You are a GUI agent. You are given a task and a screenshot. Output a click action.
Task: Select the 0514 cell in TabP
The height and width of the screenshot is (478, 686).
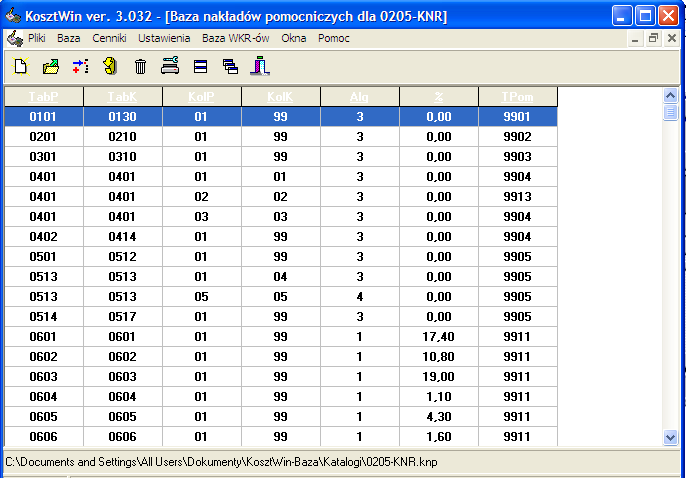44,317
